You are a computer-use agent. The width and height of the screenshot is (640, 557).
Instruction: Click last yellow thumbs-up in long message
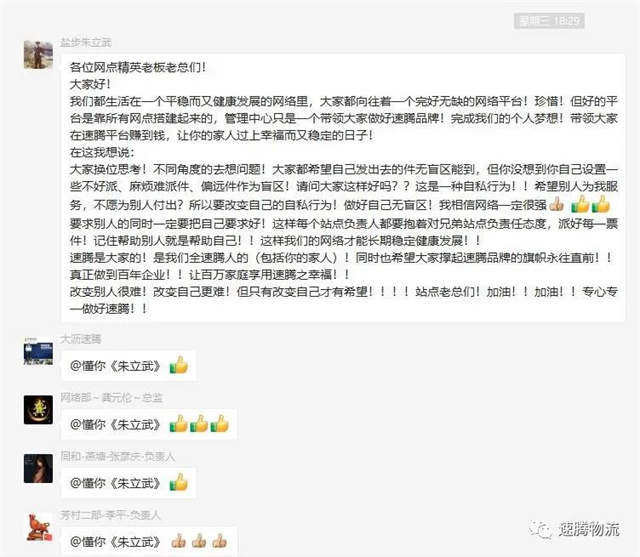(600, 204)
